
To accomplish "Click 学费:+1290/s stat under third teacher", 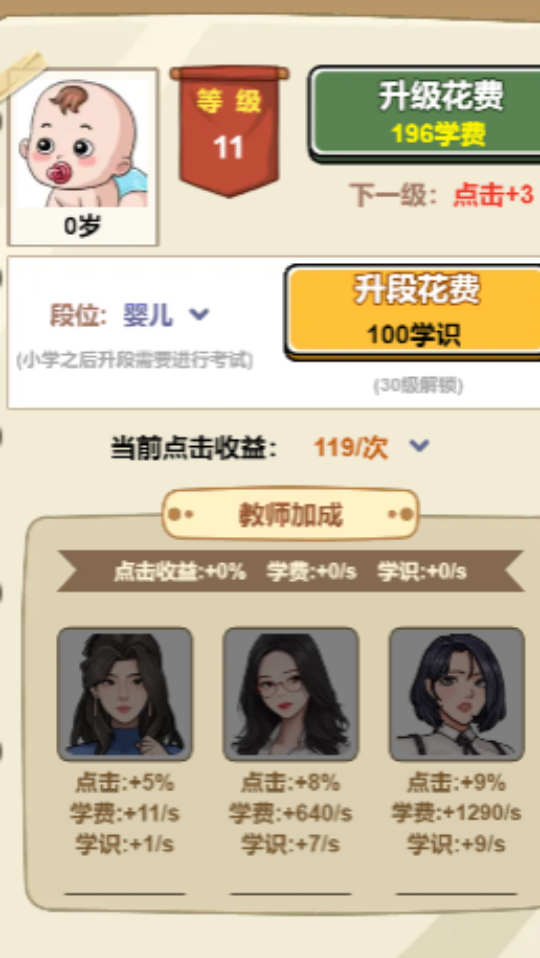I will click(x=457, y=813).
